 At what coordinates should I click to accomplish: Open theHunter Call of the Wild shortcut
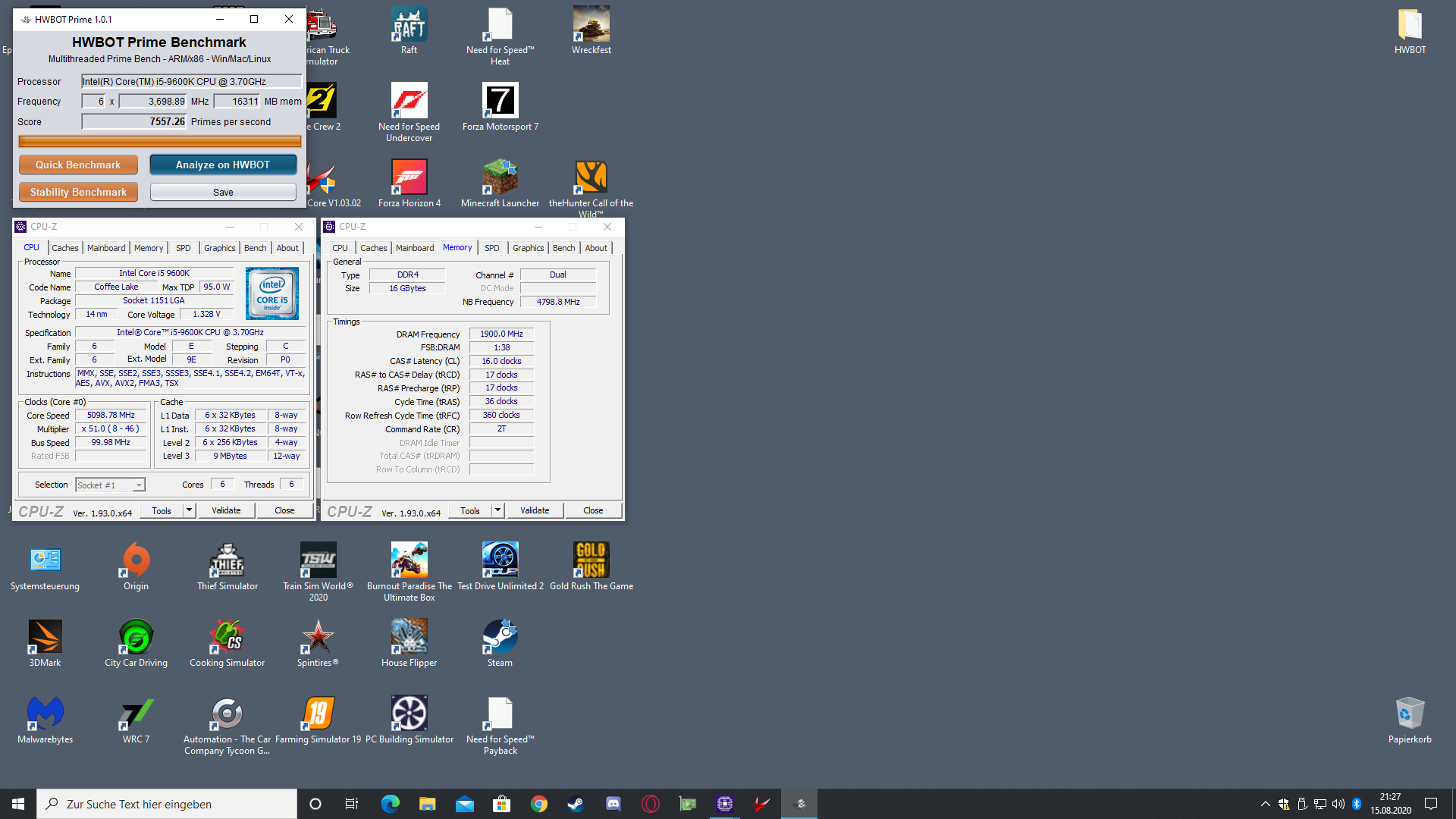[591, 189]
